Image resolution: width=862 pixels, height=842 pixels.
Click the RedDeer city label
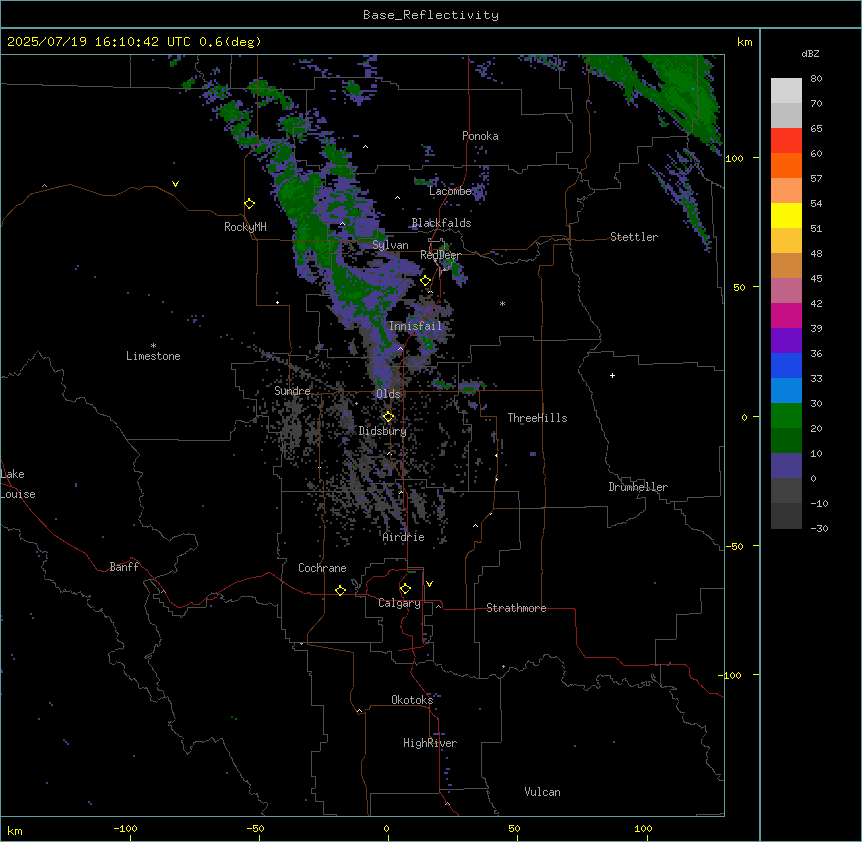point(440,255)
